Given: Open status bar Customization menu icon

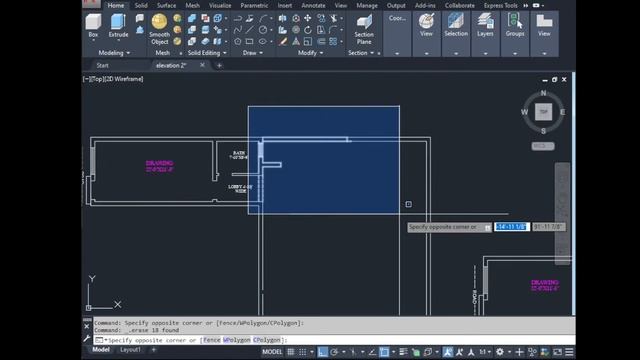Looking at the screenshot, I should pyautogui.click(x=569, y=352).
